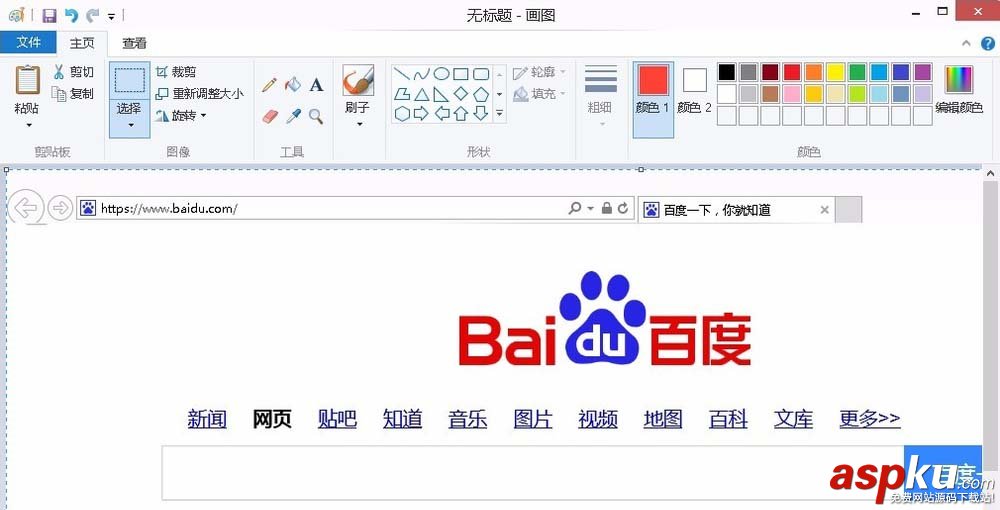Viewport: 1000px width, 510px height.
Task: Select the Brushes tool icon
Action: point(358,81)
